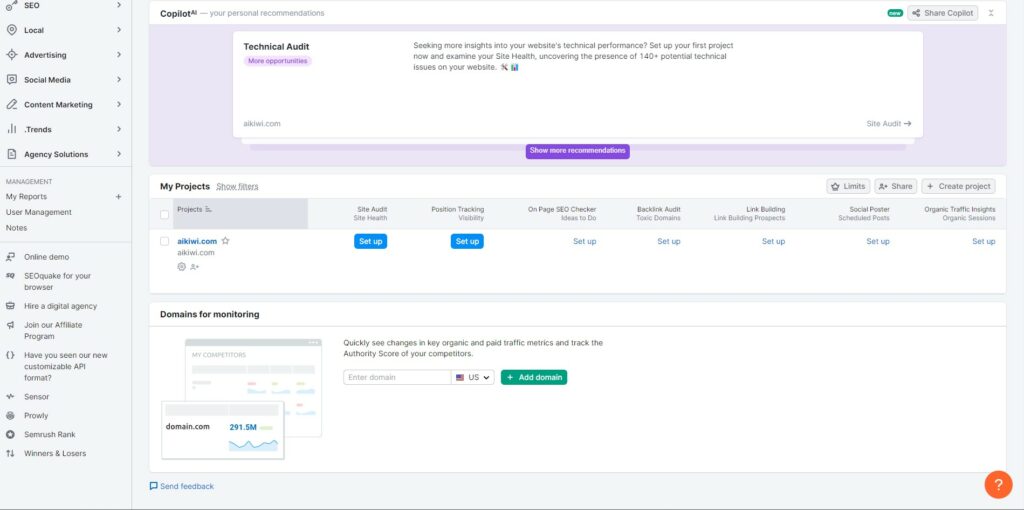This screenshot has width=1024, height=510.
Task: Click the Enter domain input field
Action: point(397,377)
